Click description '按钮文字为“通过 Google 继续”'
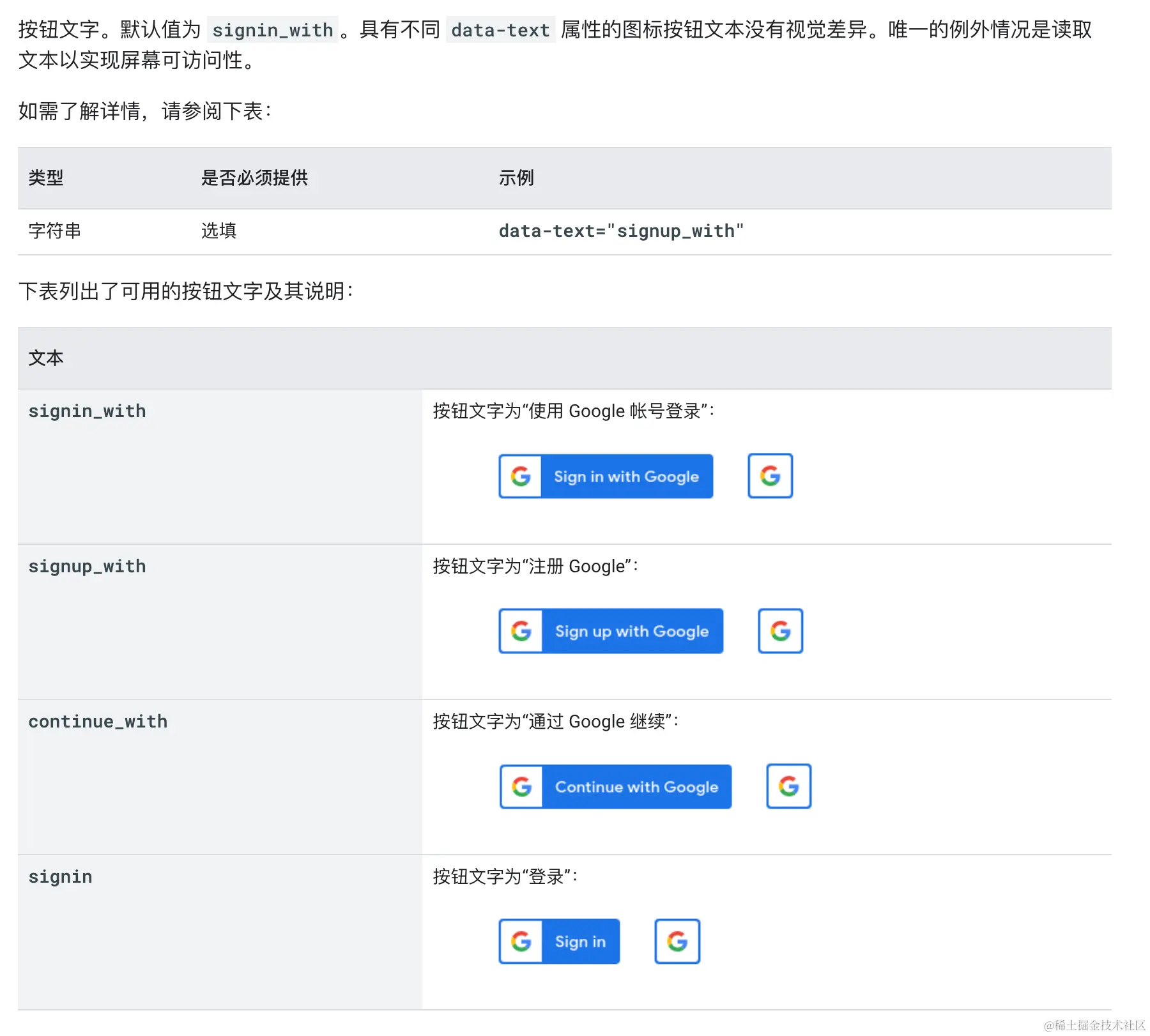1150x1036 pixels. 555,722
